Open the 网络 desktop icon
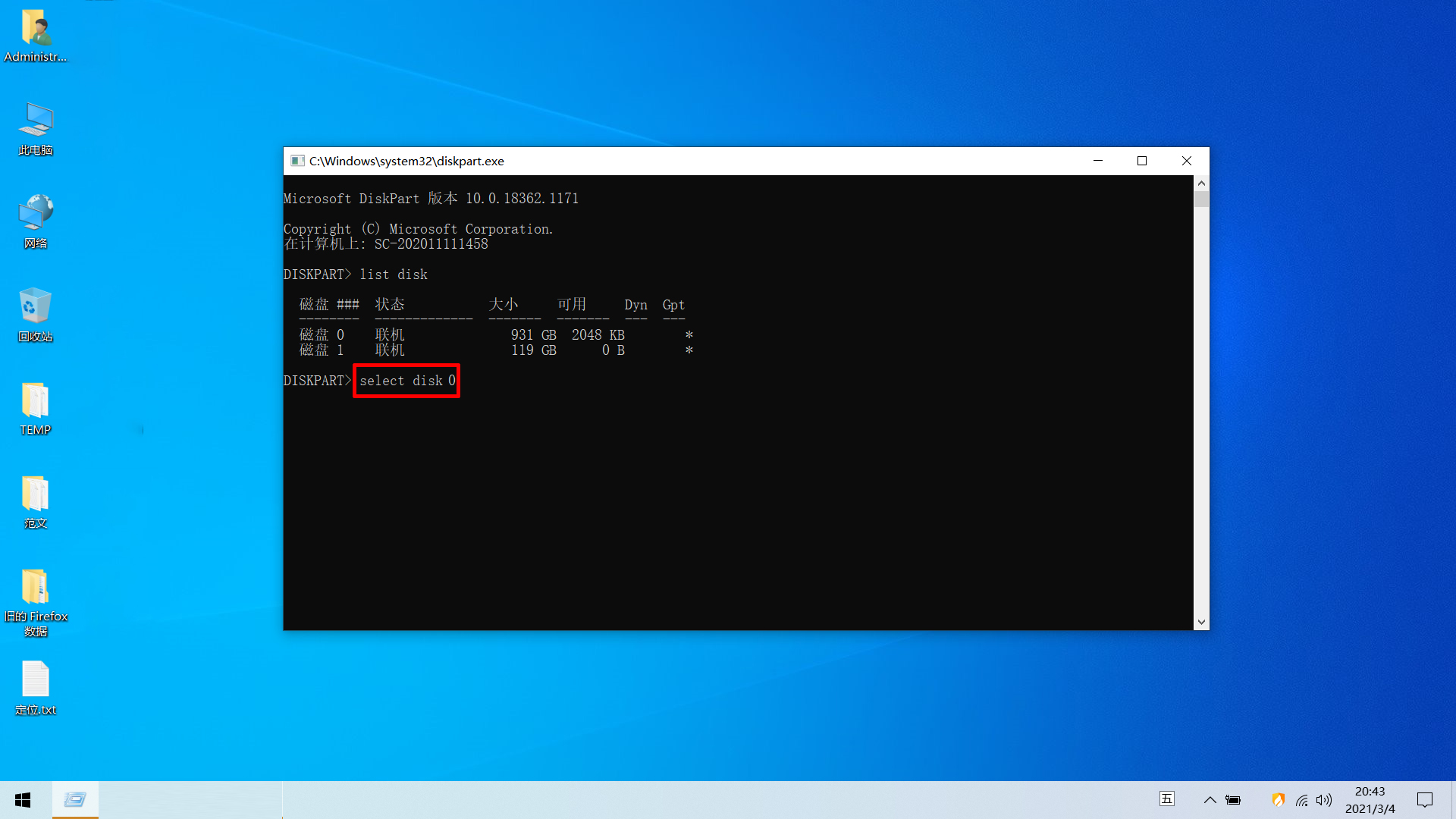Screen dimensions: 1456x819 (x=36, y=222)
